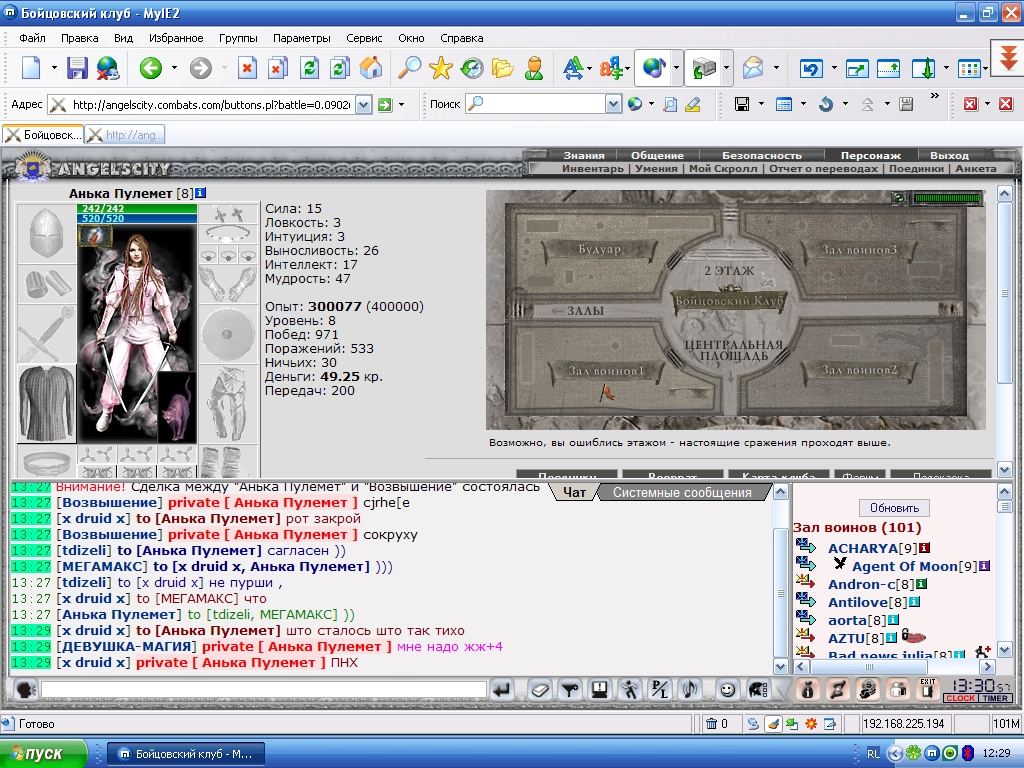Click the browser Back arrow button
The image size is (1024, 768).
pyautogui.click(x=151, y=67)
